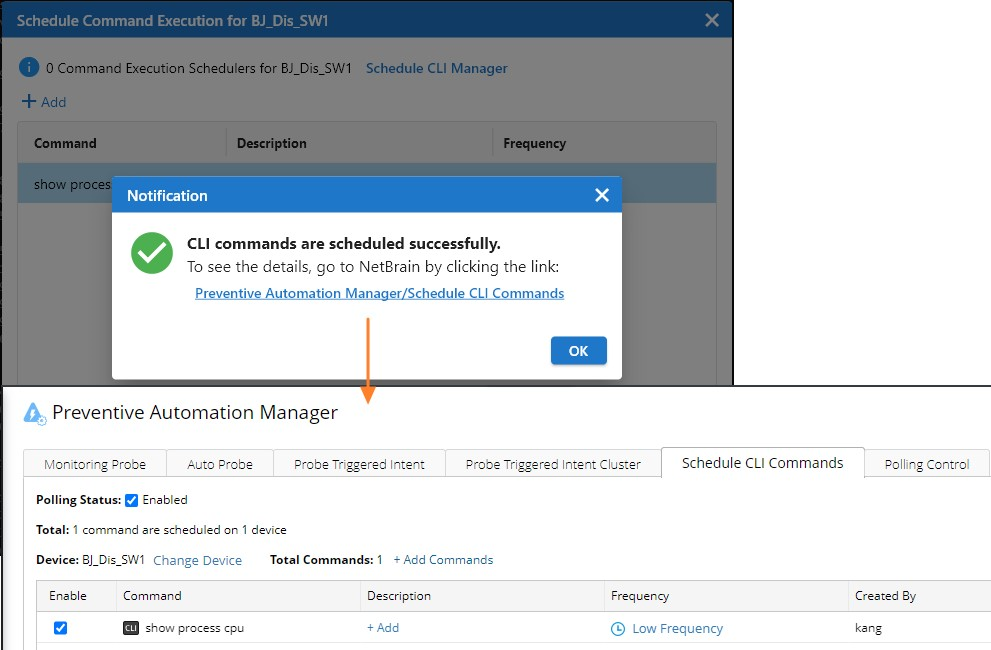Image resolution: width=991 pixels, height=650 pixels.
Task: Switch to the Monitoring Probe tab
Action: coord(95,464)
